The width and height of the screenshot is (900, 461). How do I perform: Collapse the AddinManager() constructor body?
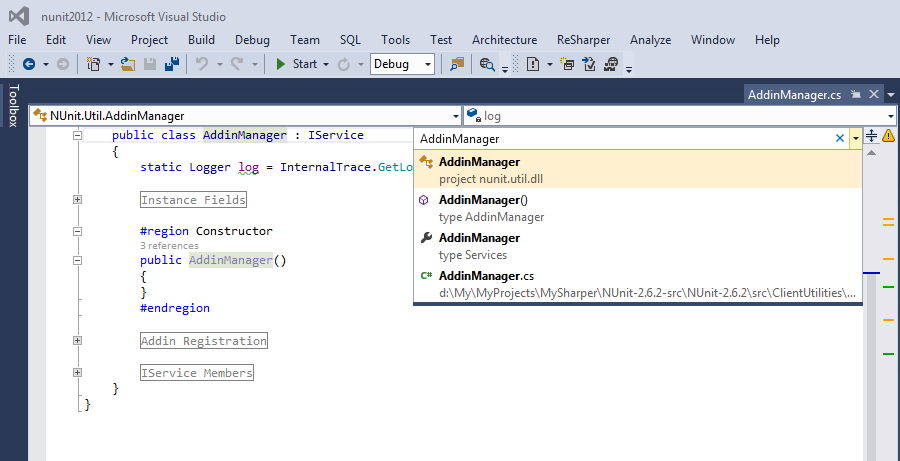[77, 260]
